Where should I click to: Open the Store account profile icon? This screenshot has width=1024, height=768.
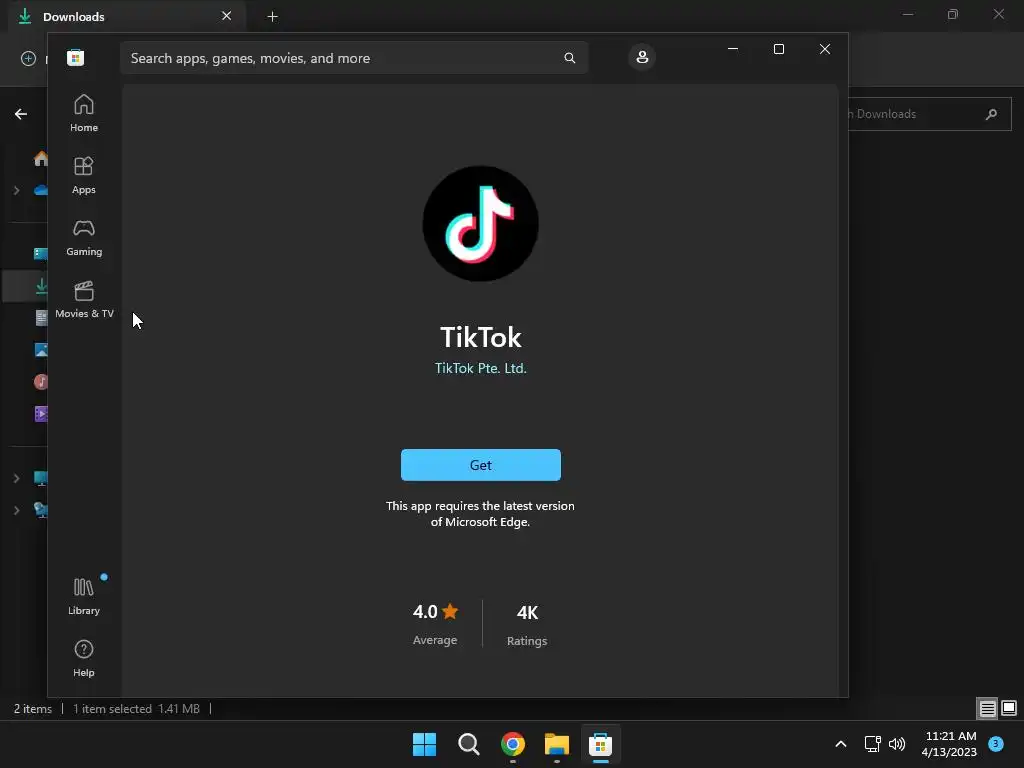tap(642, 57)
